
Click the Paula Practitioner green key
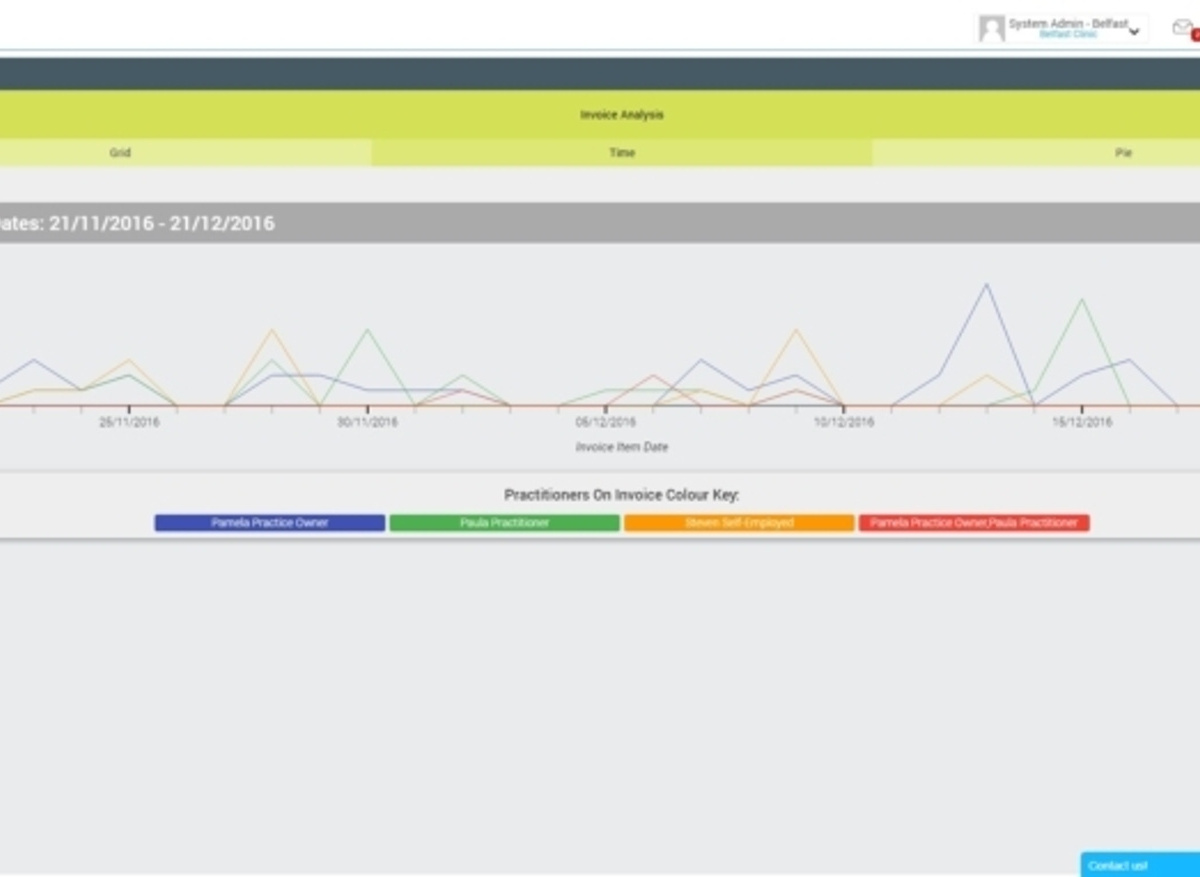[505, 523]
